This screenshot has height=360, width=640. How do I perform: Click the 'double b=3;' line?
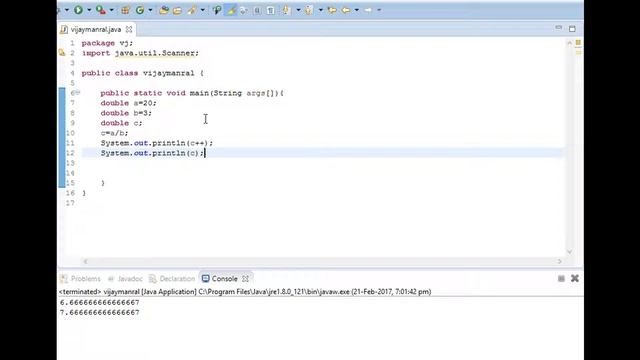(x=126, y=113)
